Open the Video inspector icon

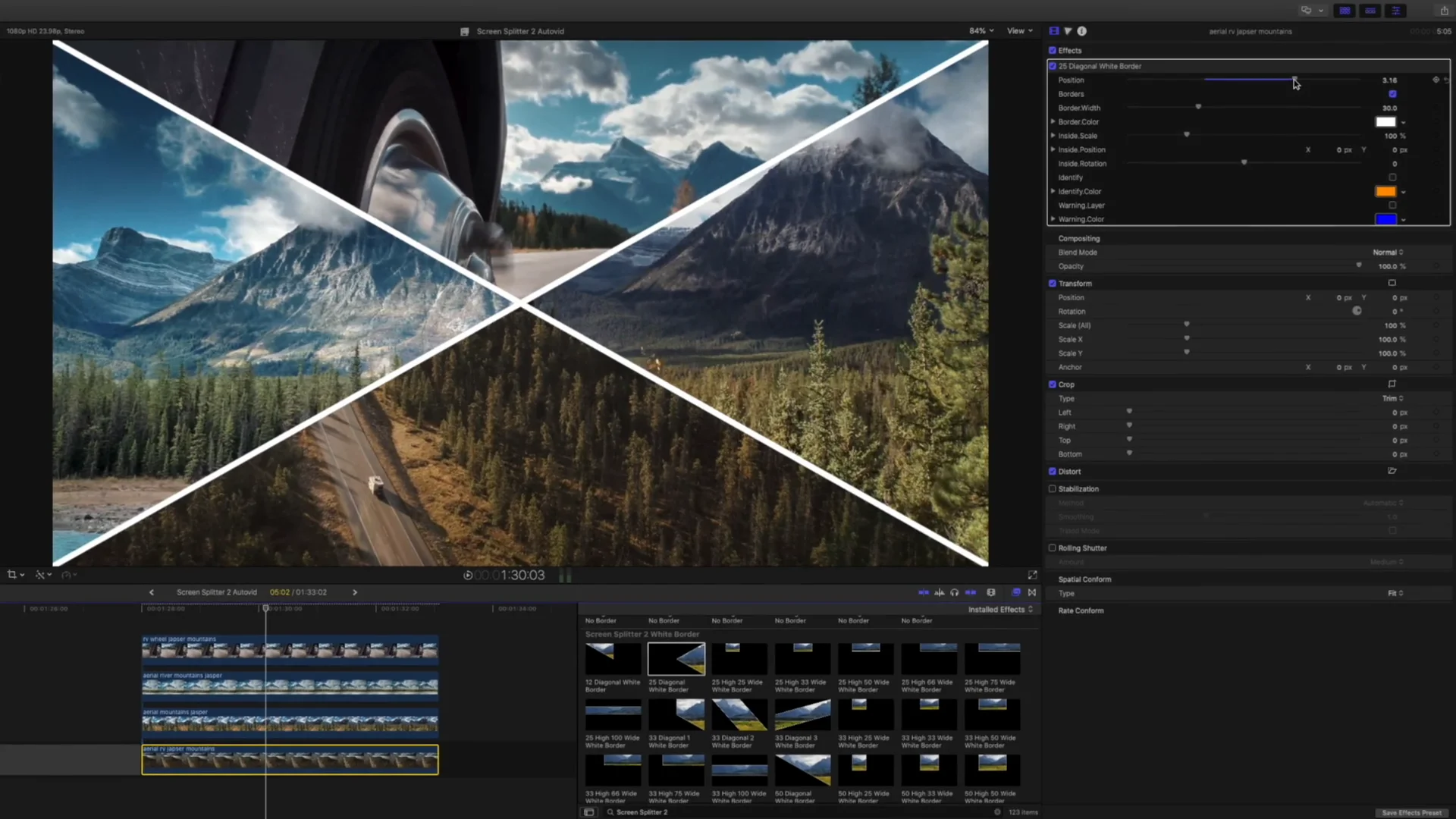point(1053,31)
